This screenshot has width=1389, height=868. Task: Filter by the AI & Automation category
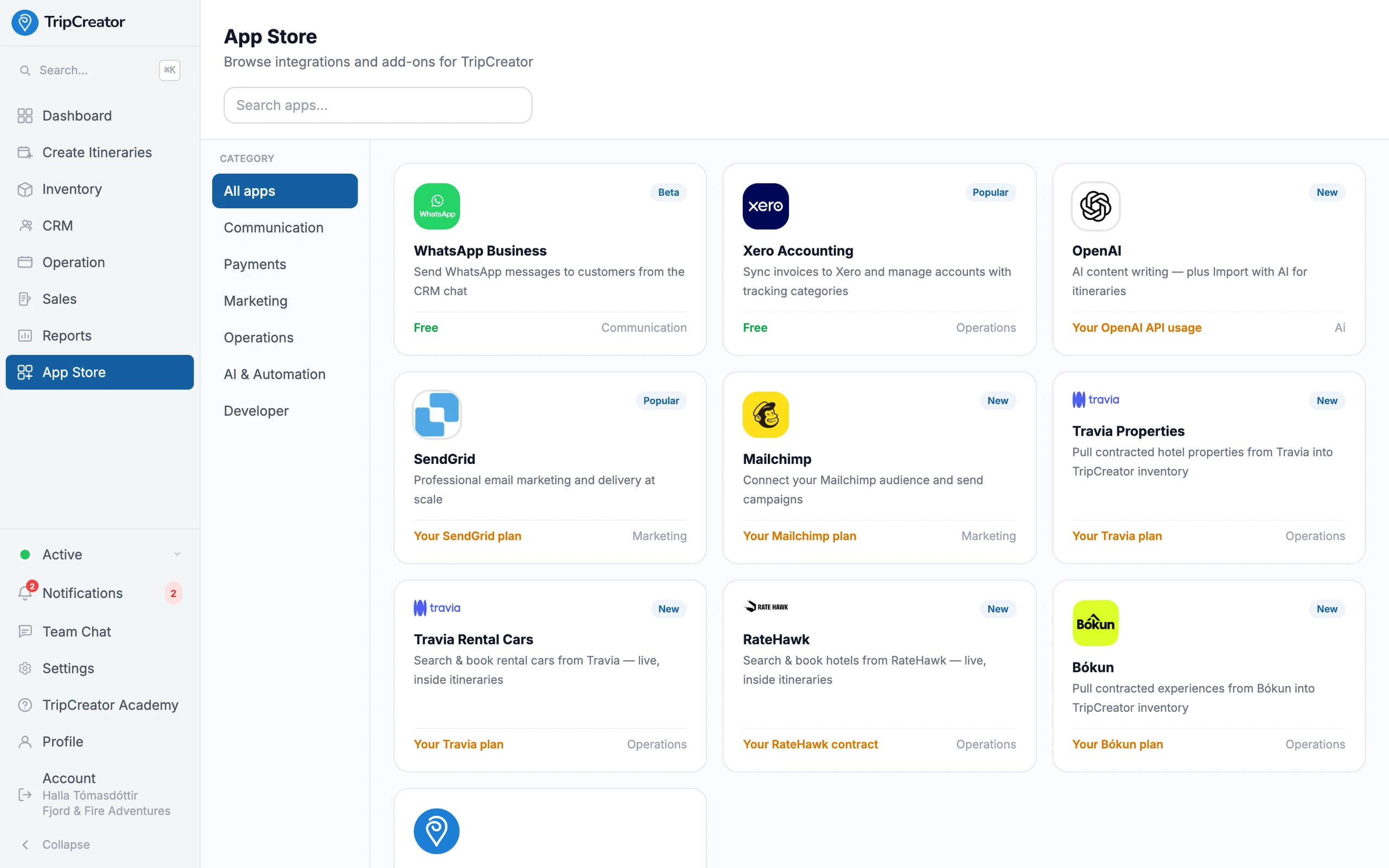coord(285,374)
